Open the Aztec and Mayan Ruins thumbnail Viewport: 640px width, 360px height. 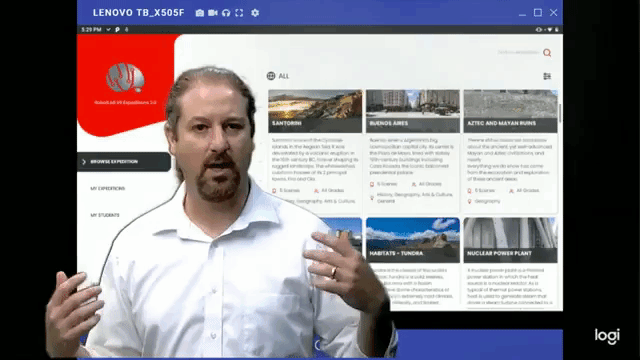tap(510, 111)
